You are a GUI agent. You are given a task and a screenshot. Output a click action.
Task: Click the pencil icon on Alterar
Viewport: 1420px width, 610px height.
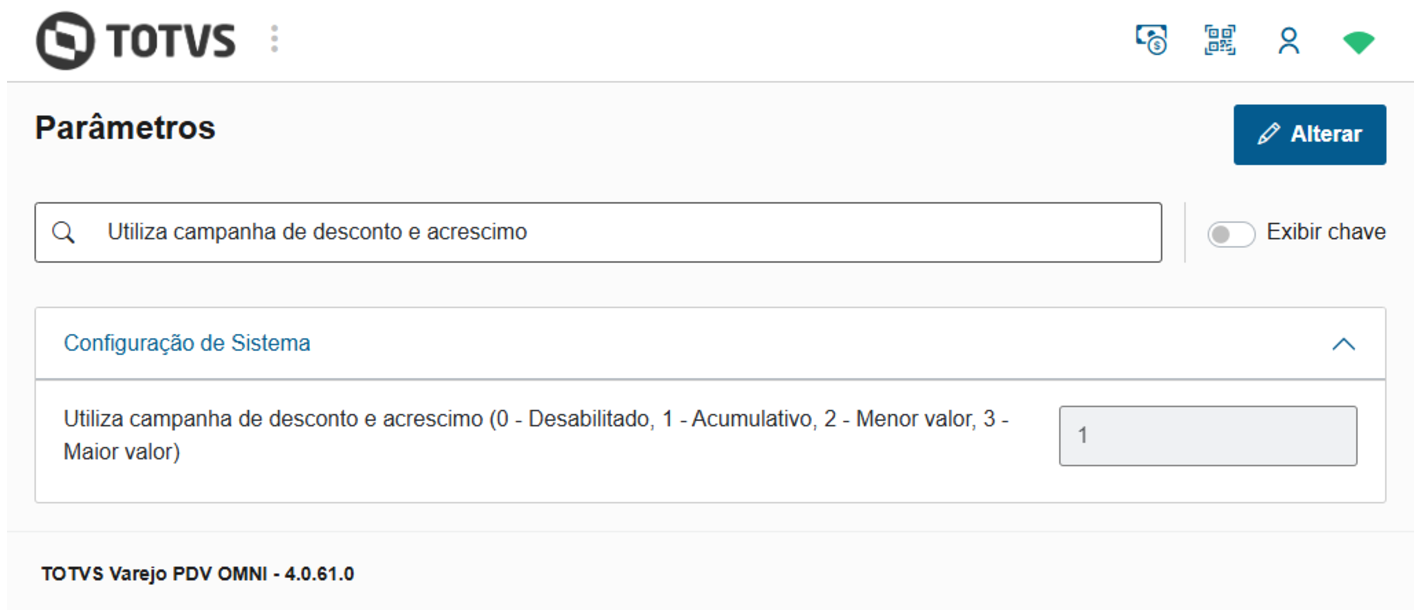click(1269, 134)
